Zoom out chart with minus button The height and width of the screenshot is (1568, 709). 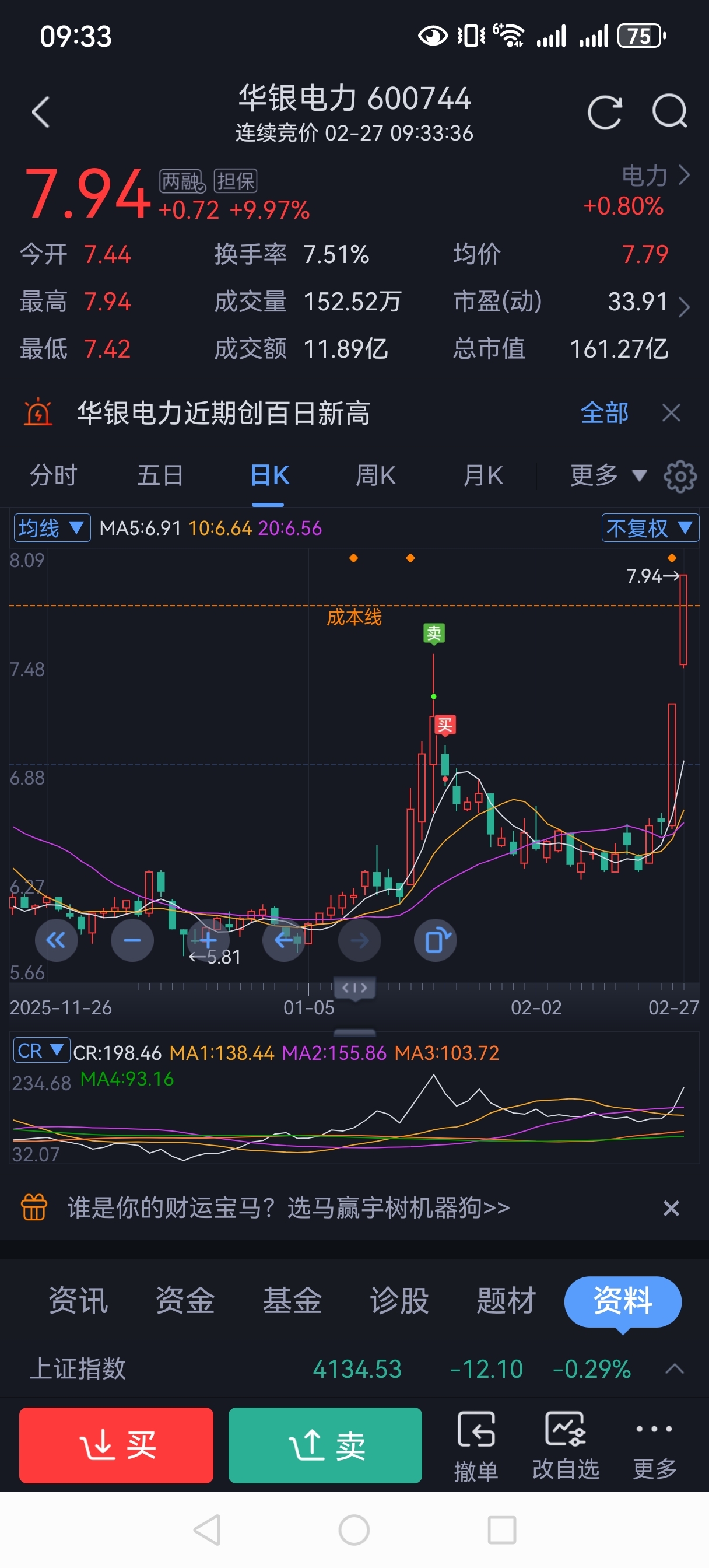click(x=132, y=940)
